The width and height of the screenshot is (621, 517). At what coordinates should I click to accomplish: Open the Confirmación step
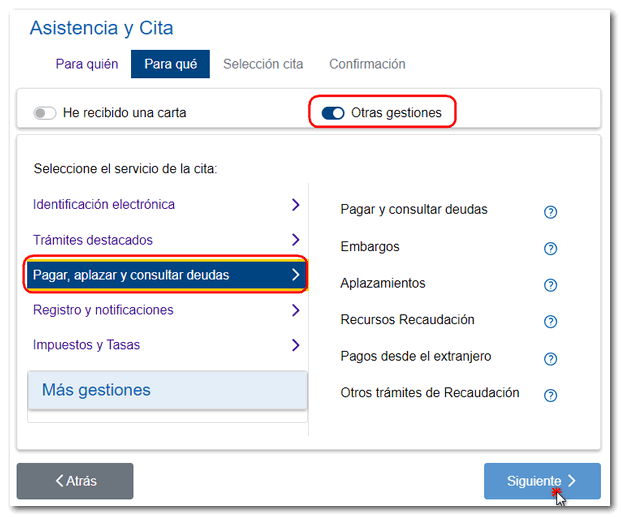click(x=367, y=64)
